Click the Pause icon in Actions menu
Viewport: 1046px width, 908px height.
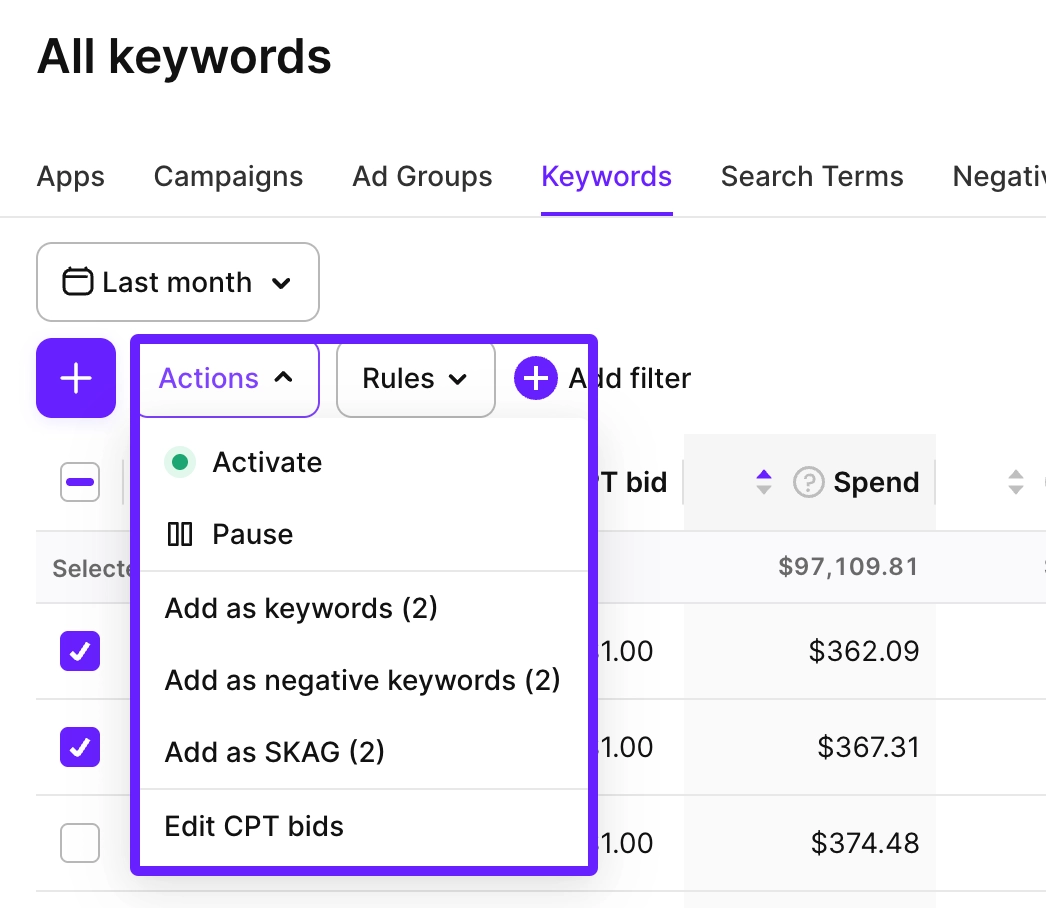(x=180, y=534)
